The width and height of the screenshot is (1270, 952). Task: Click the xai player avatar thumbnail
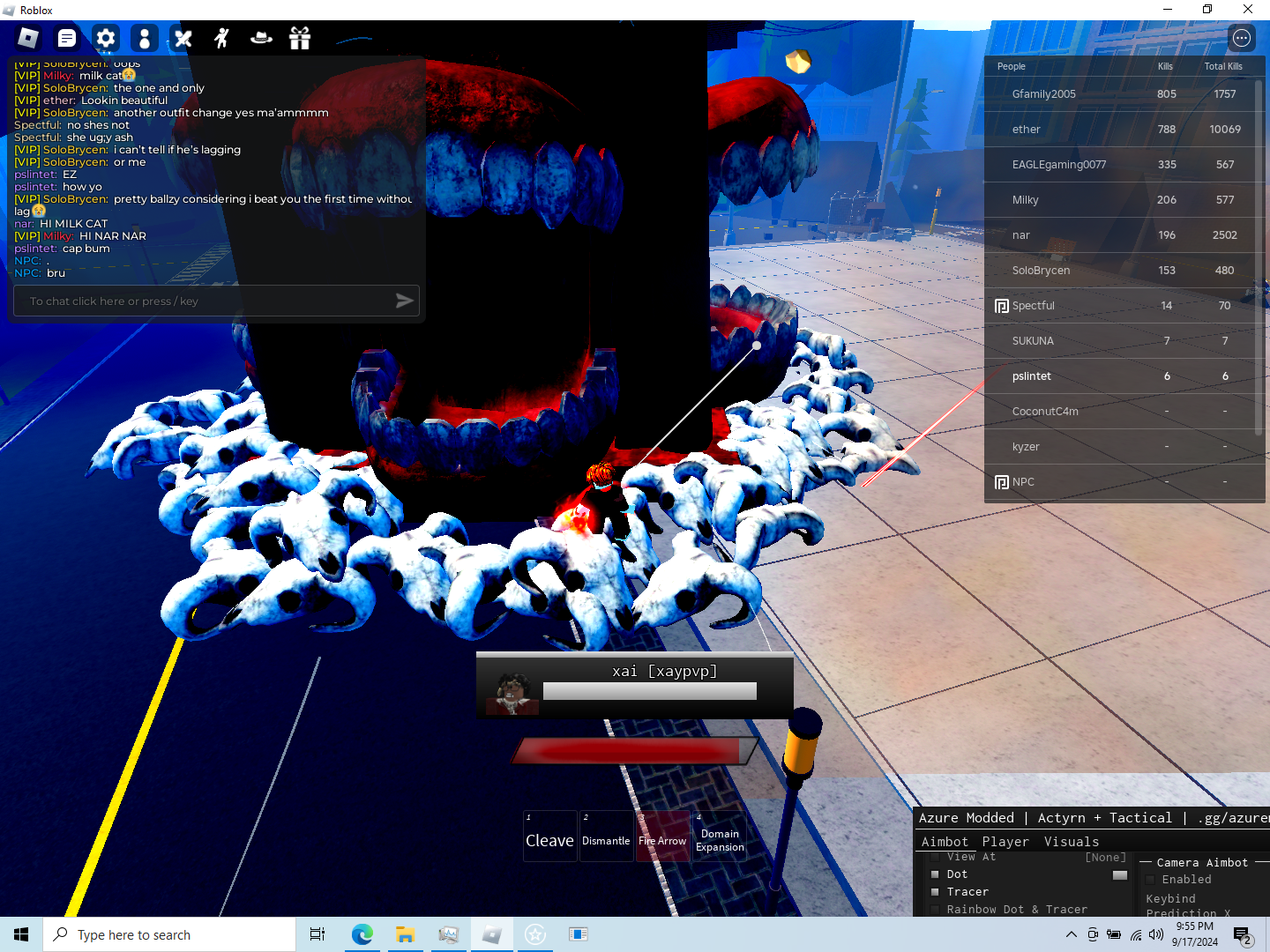point(512,692)
